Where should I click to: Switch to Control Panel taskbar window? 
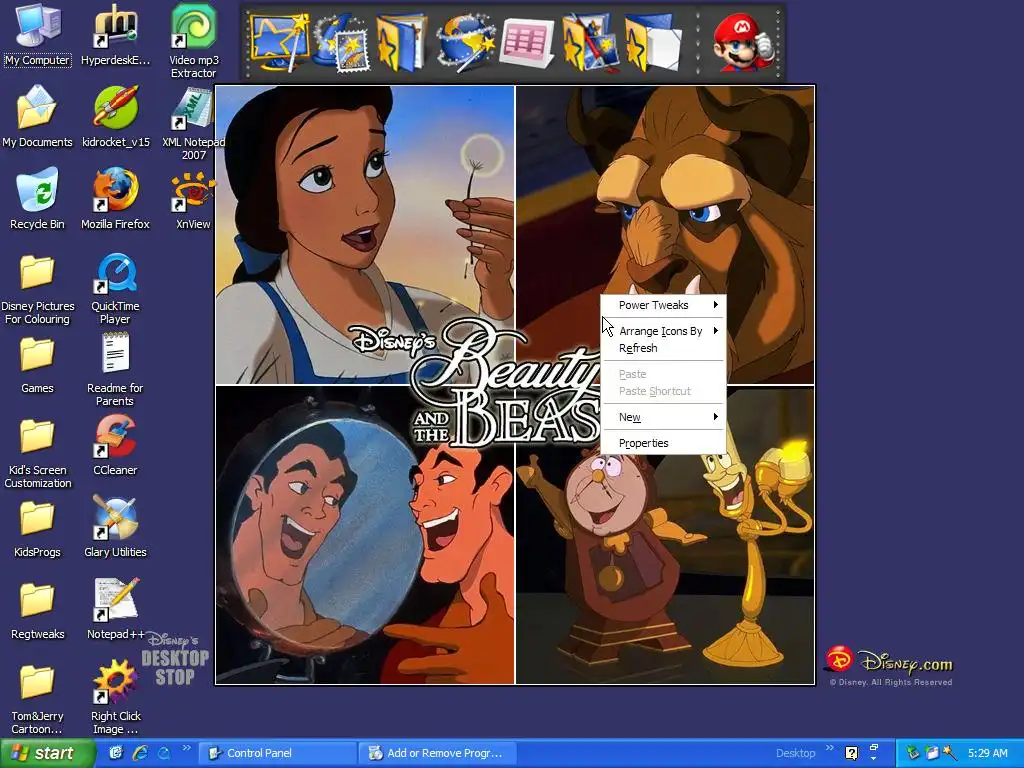click(x=278, y=754)
